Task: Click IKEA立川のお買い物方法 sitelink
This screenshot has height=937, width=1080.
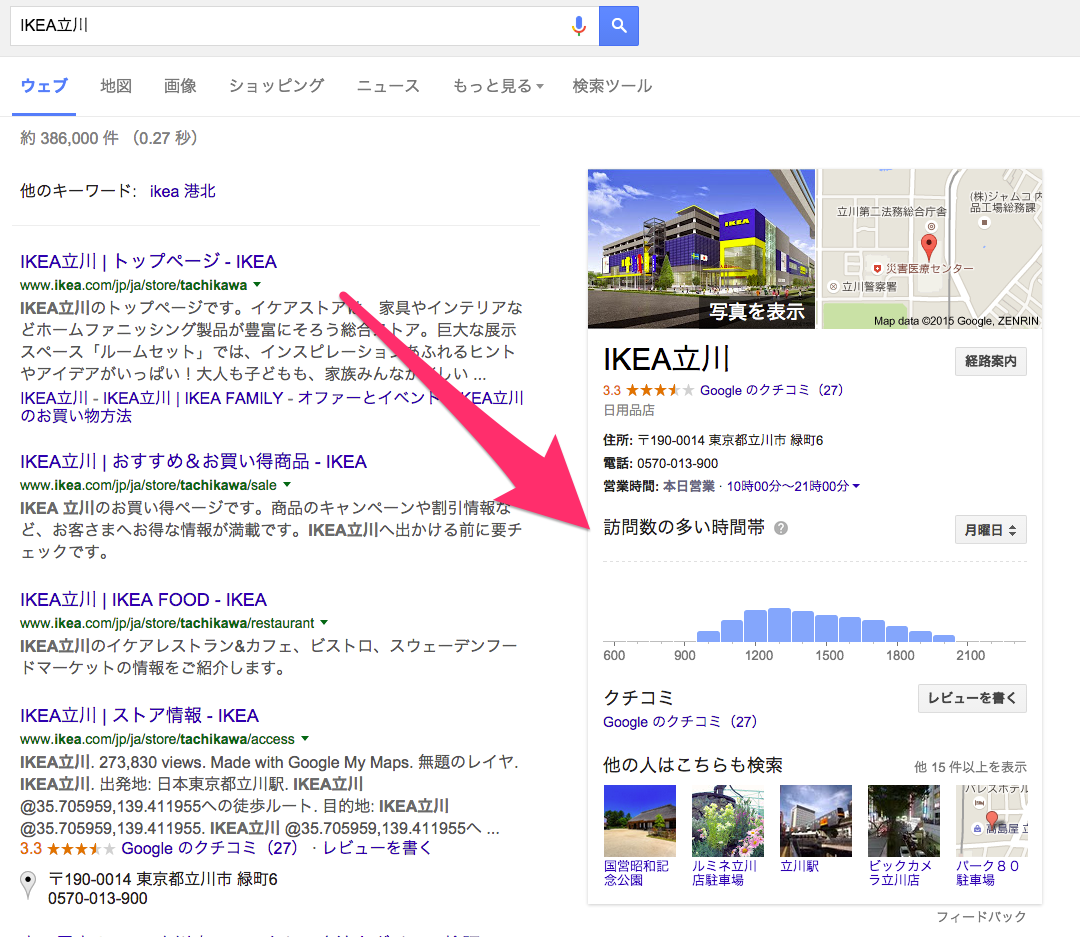Action: (272, 406)
